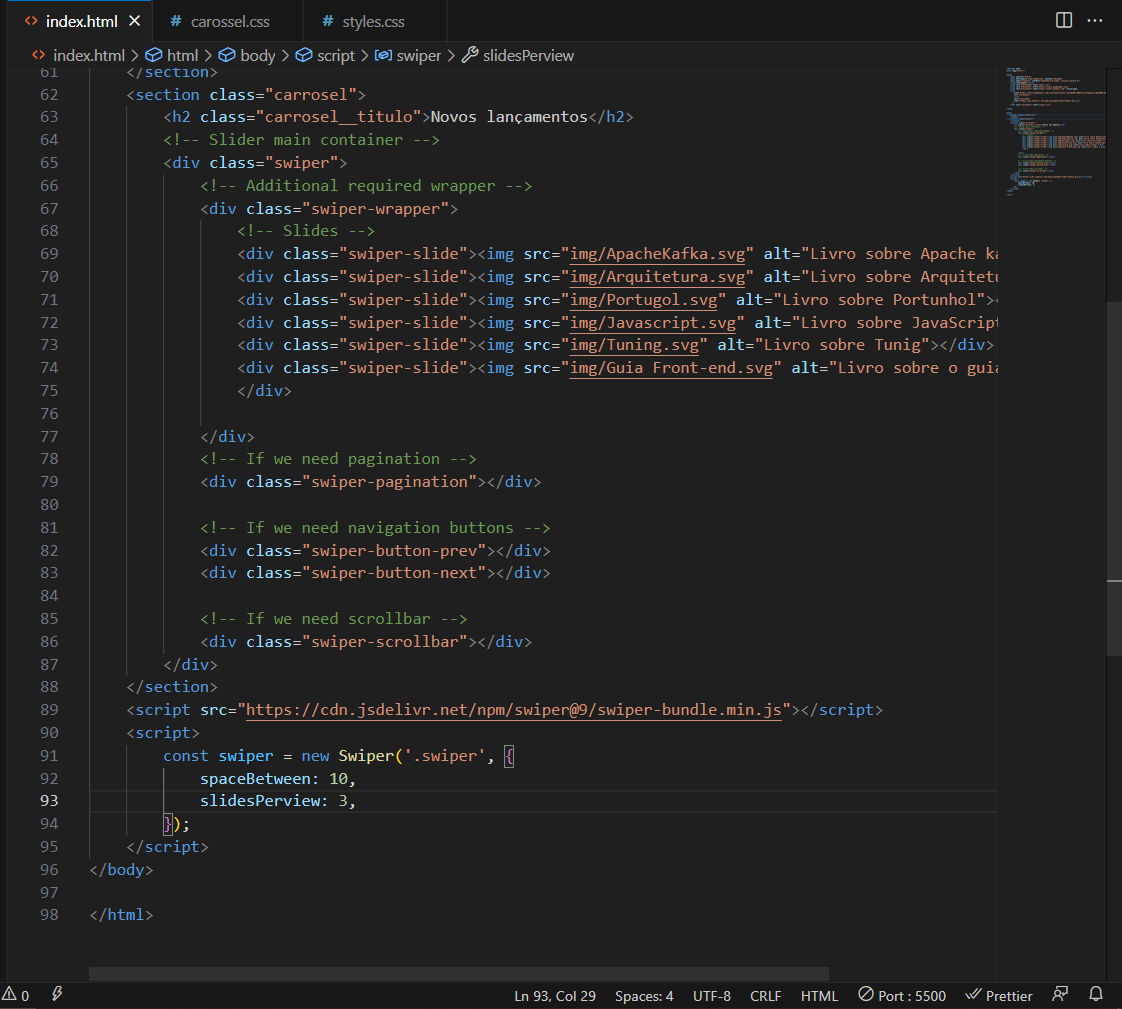This screenshot has height=1009, width=1122.
Task: Place cursor in "Novos lançamentos" heading text
Action: [x=509, y=117]
